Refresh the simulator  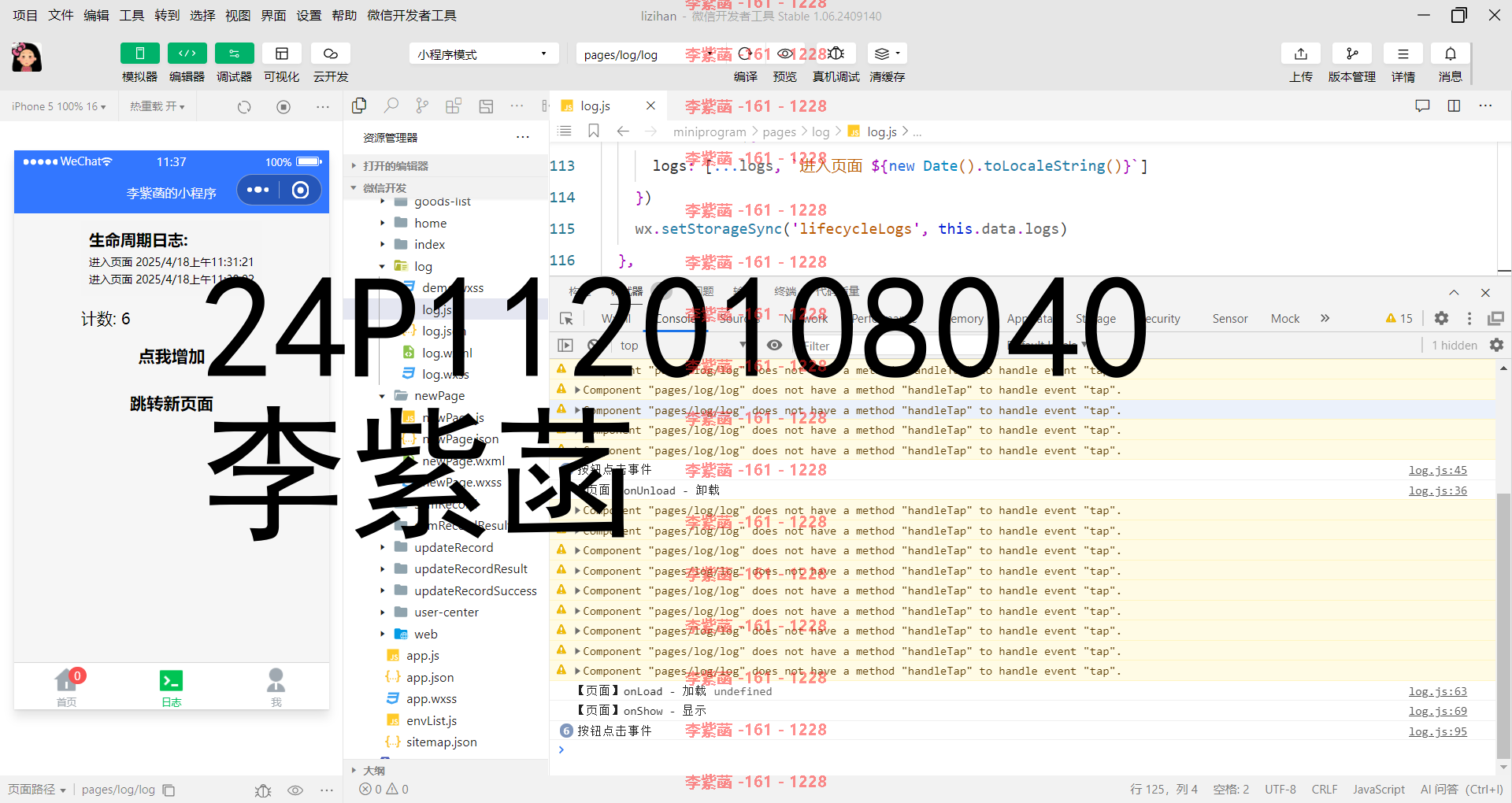(244, 106)
